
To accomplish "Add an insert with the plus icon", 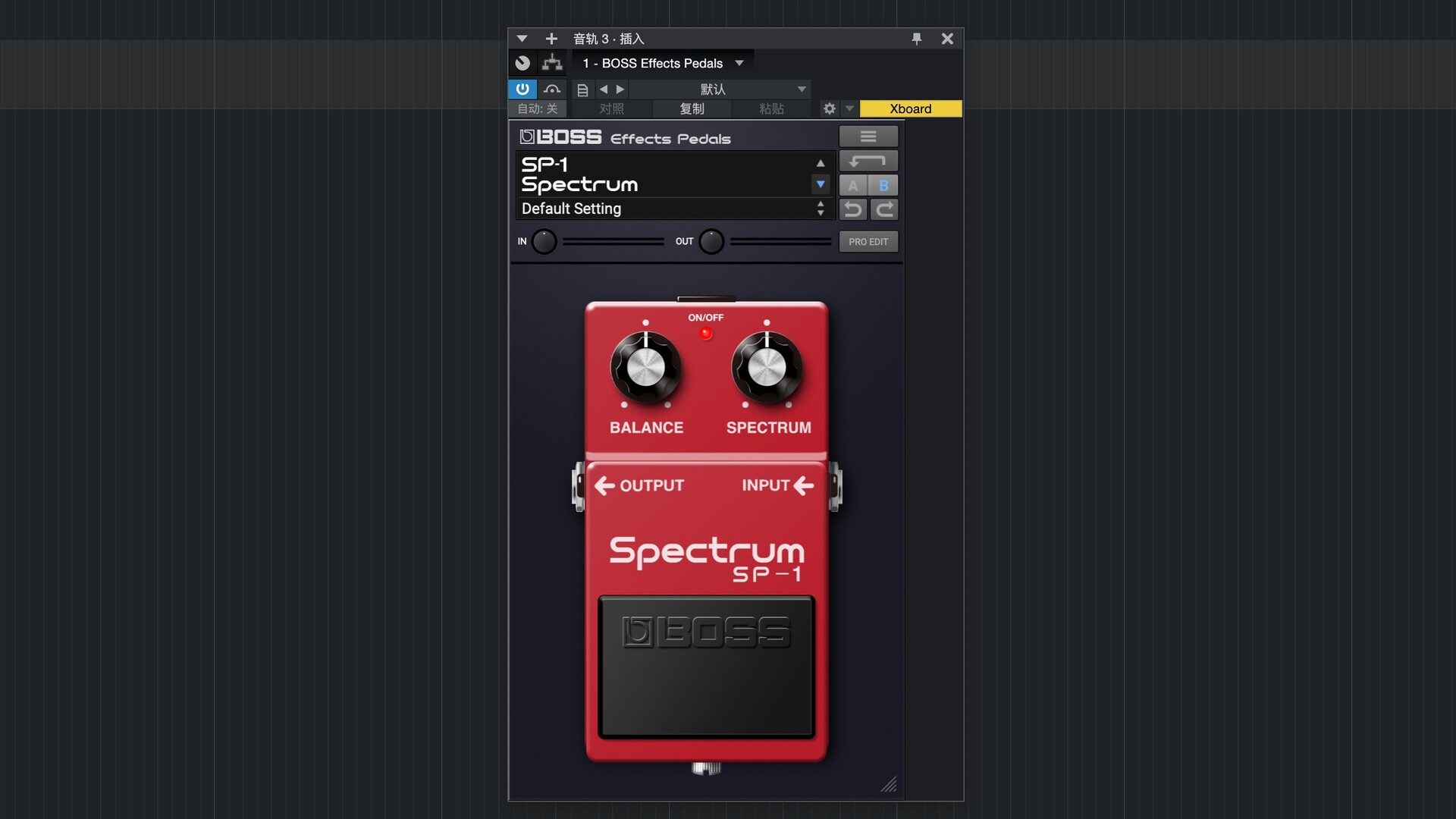I will click(551, 39).
